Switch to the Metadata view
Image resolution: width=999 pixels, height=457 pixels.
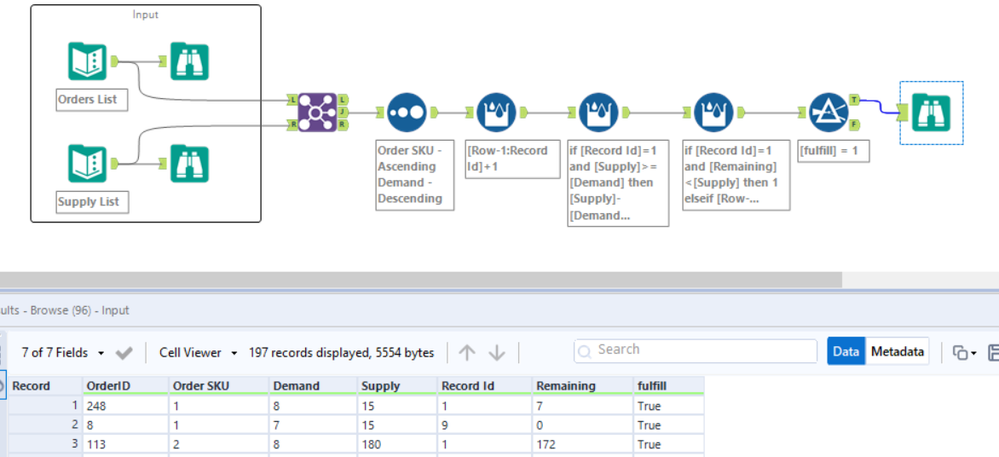(897, 351)
